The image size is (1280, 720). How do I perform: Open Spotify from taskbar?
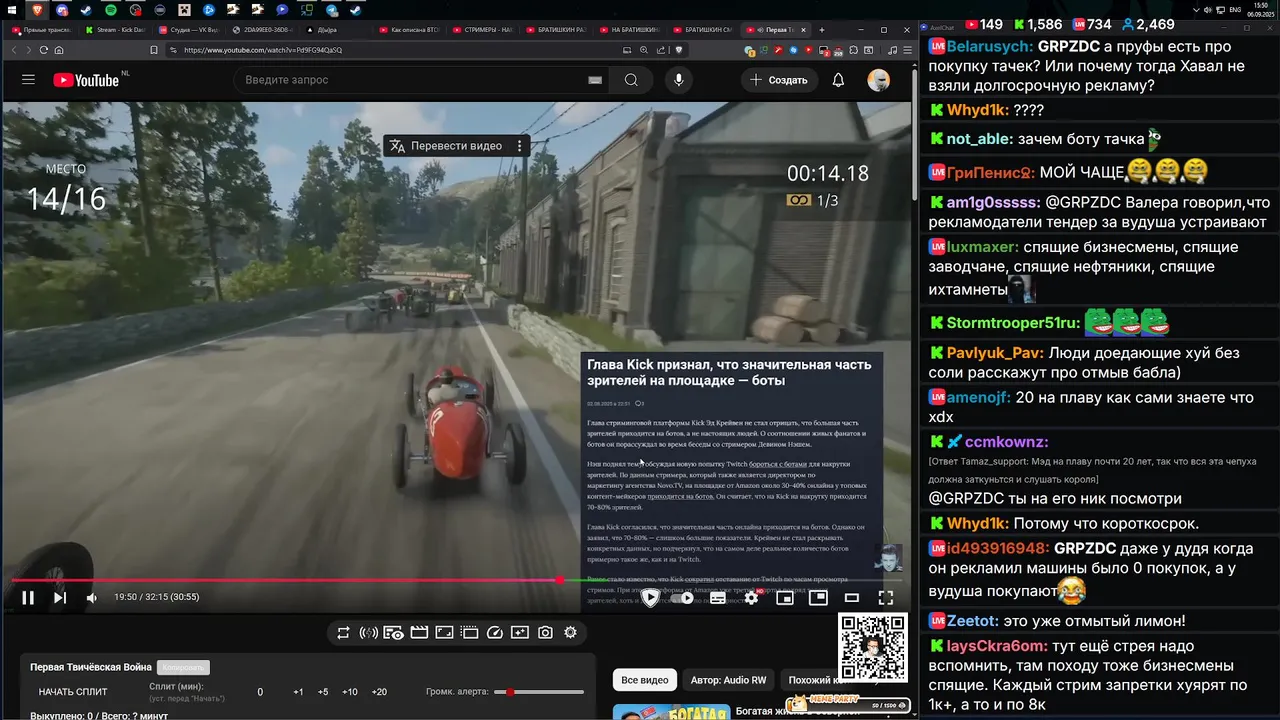click(x=110, y=9)
